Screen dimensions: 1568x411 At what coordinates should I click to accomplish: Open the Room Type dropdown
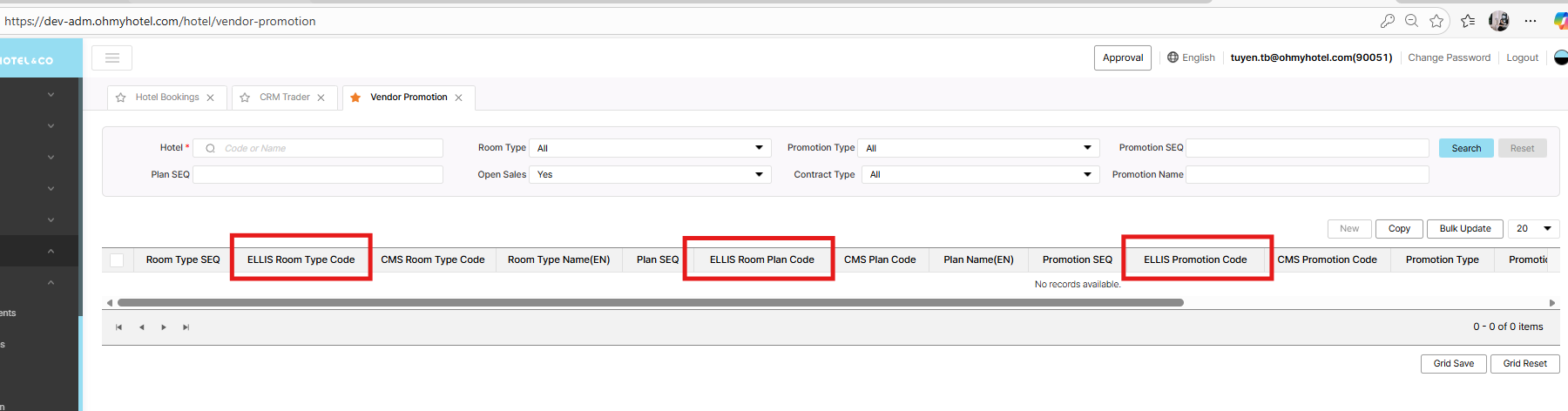coord(650,148)
